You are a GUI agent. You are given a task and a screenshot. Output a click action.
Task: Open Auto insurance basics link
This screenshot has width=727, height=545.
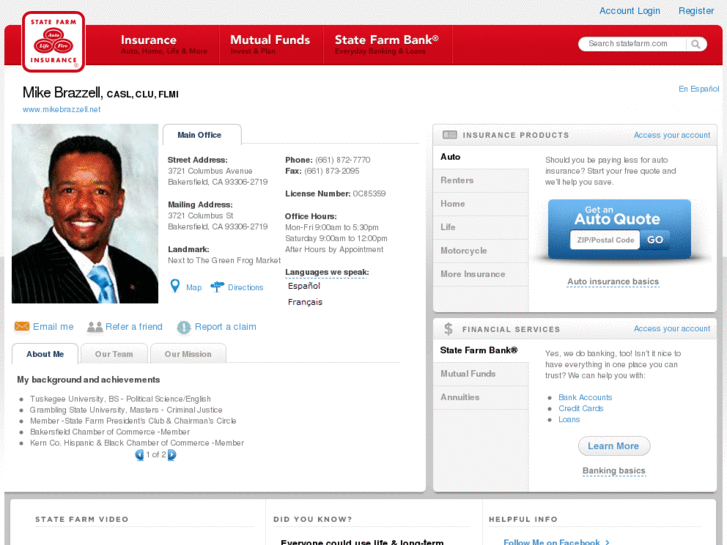[x=613, y=282]
